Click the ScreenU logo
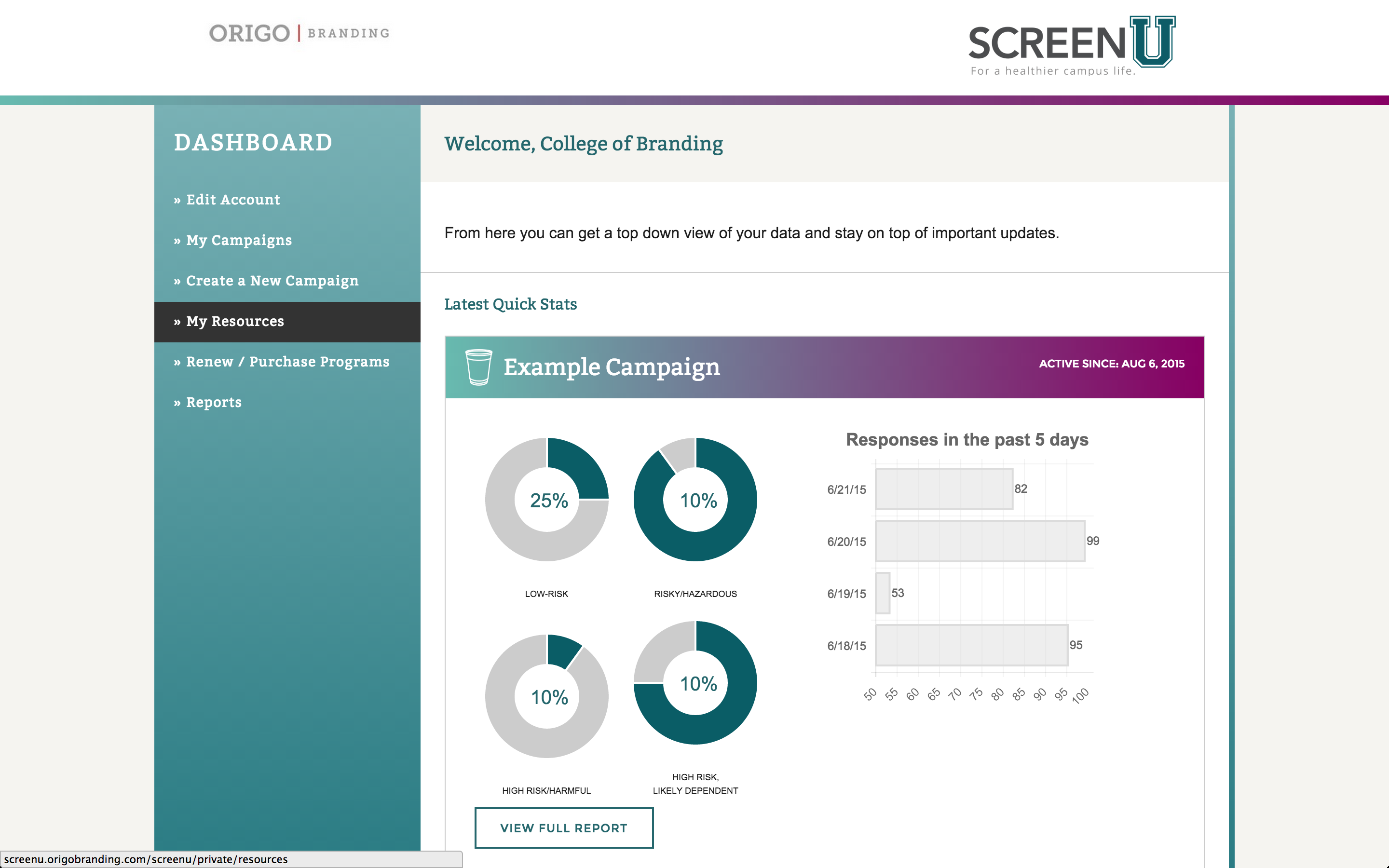Screen dimensions: 1389x868 point(1072,46)
